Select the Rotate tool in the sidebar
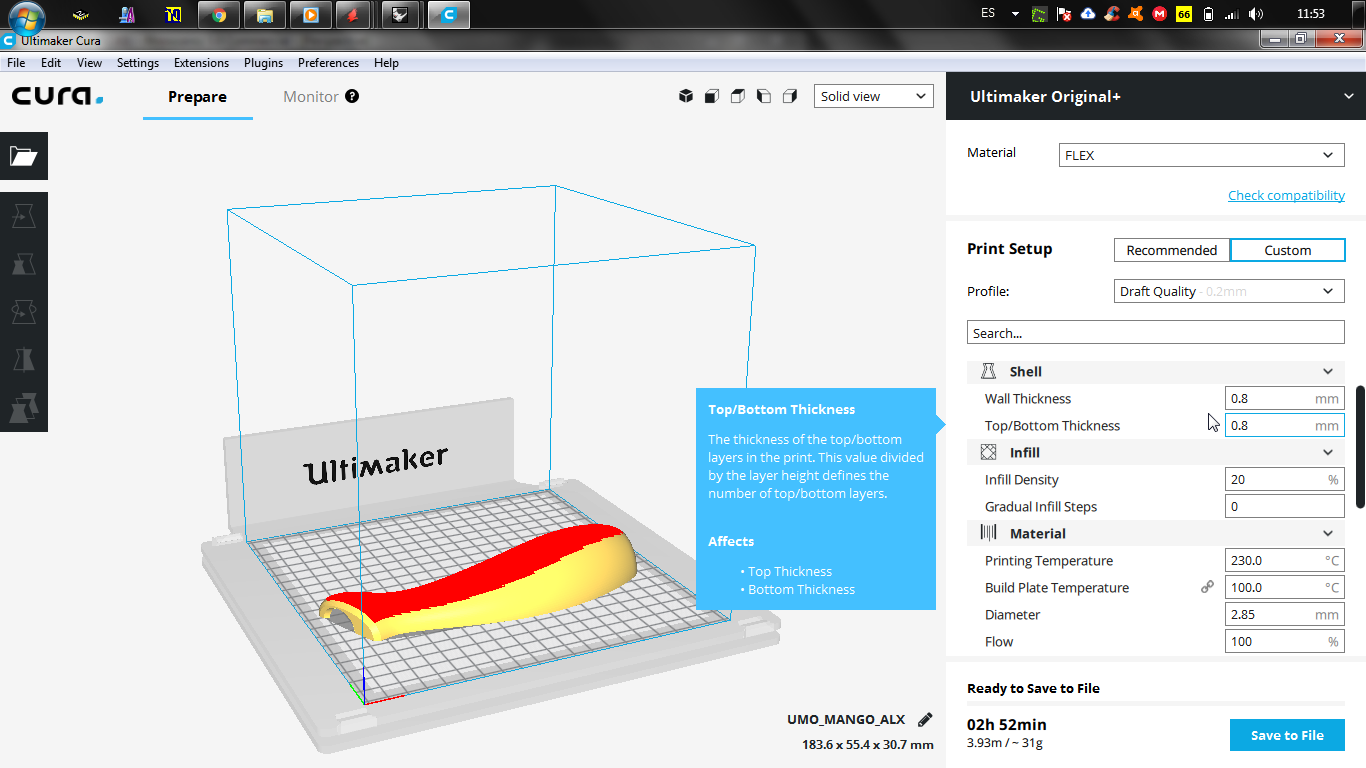Viewport: 1366px width, 768px height. 23,312
